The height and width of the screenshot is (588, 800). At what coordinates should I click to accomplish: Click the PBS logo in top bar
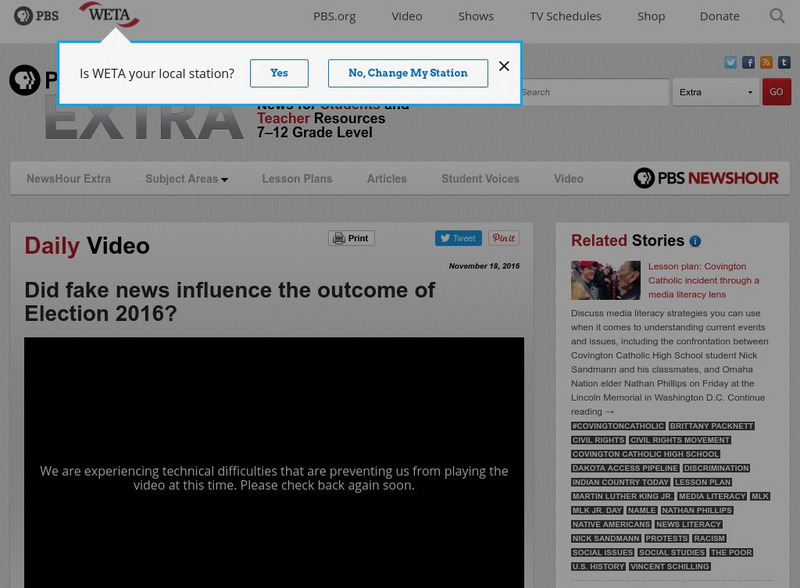[36, 16]
